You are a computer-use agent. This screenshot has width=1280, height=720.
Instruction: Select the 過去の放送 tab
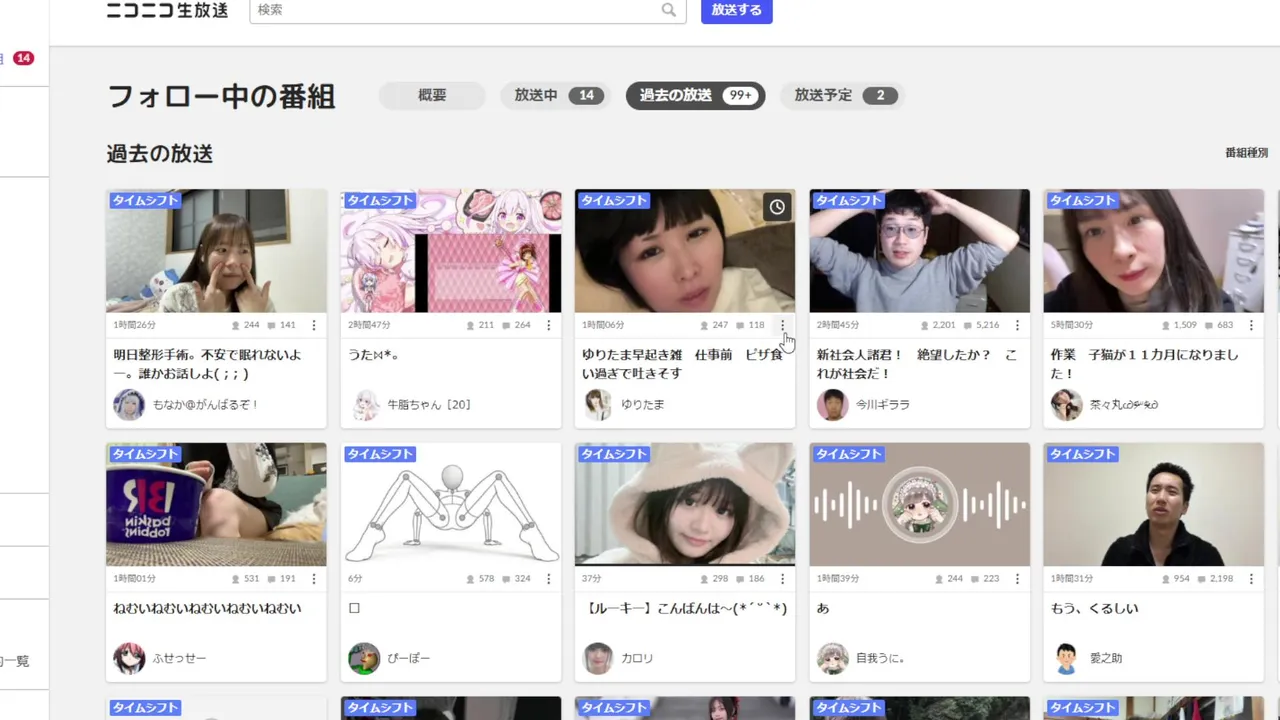pyautogui.click(x=696, y=95)
